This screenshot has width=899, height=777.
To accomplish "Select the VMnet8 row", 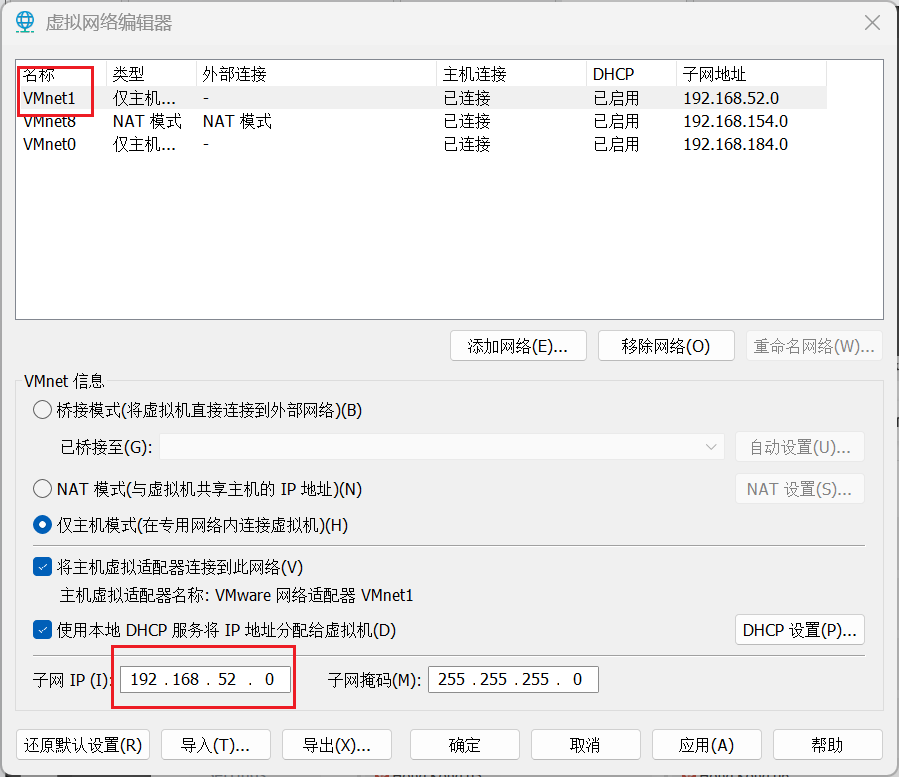I will point(421,121).
